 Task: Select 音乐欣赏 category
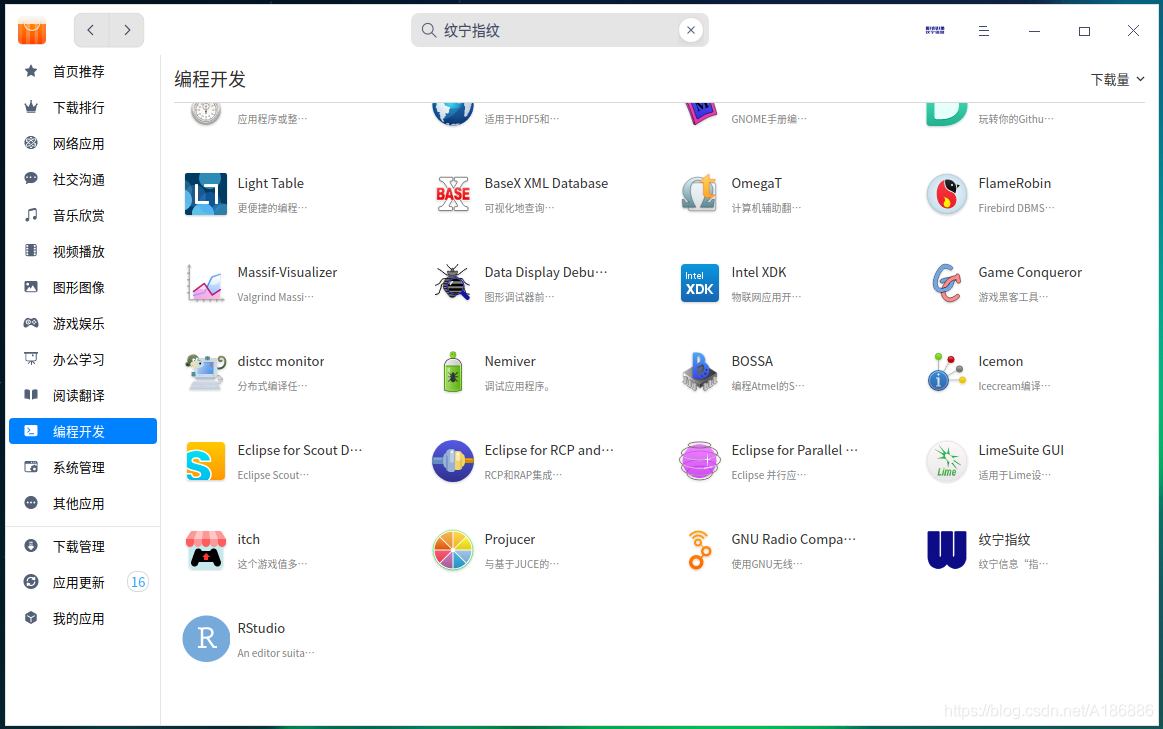[83, 216]
